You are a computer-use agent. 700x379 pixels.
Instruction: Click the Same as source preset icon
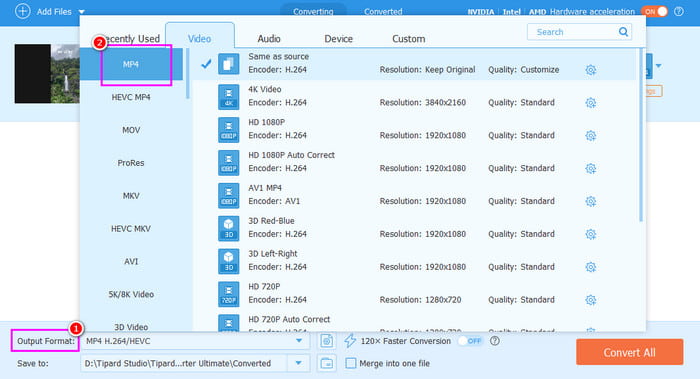[x=228, y=64]
